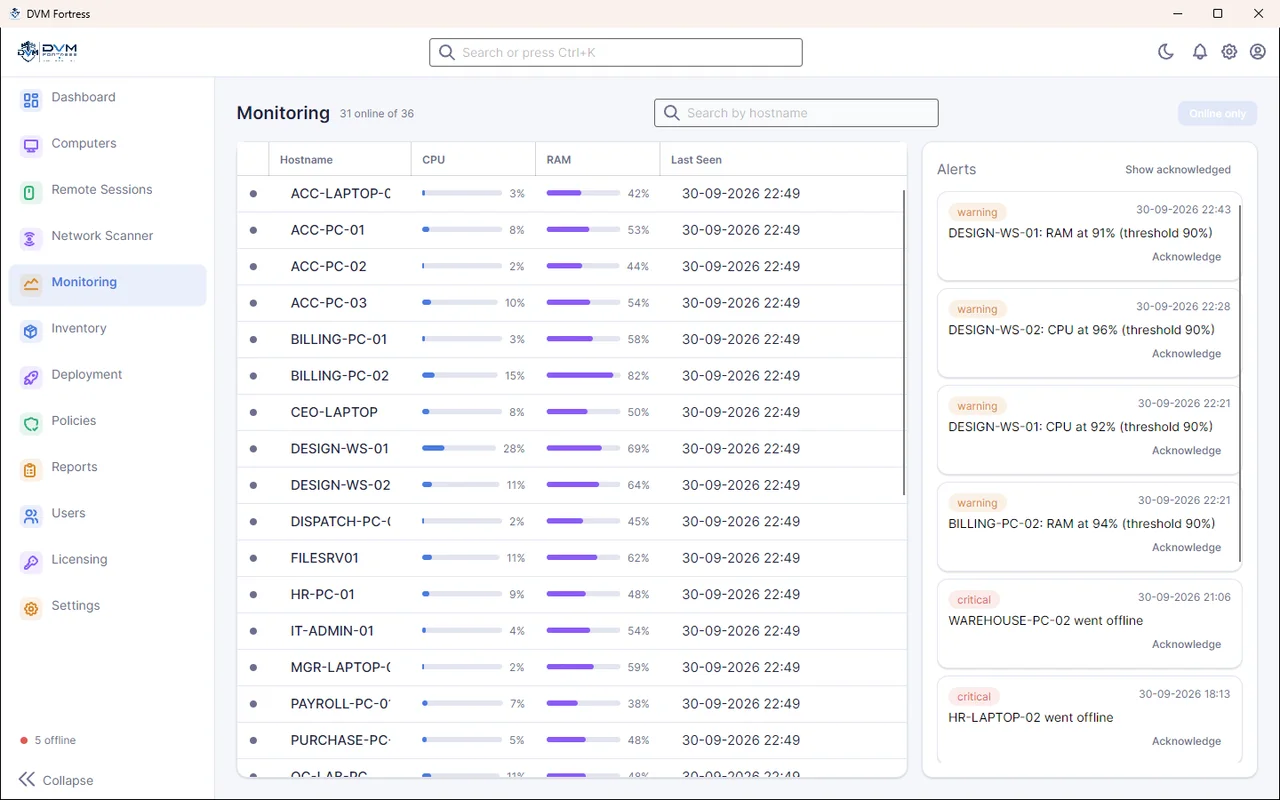Open Remote Sessions icon in sidebar
The width and height of the screenshot is (1280, 800).
pyautogui.click(x=31, y=191)
